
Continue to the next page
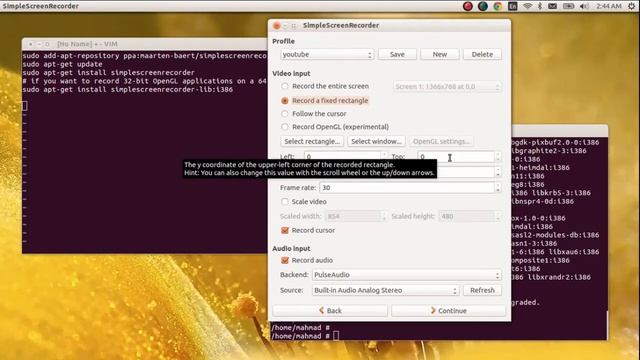449,311
